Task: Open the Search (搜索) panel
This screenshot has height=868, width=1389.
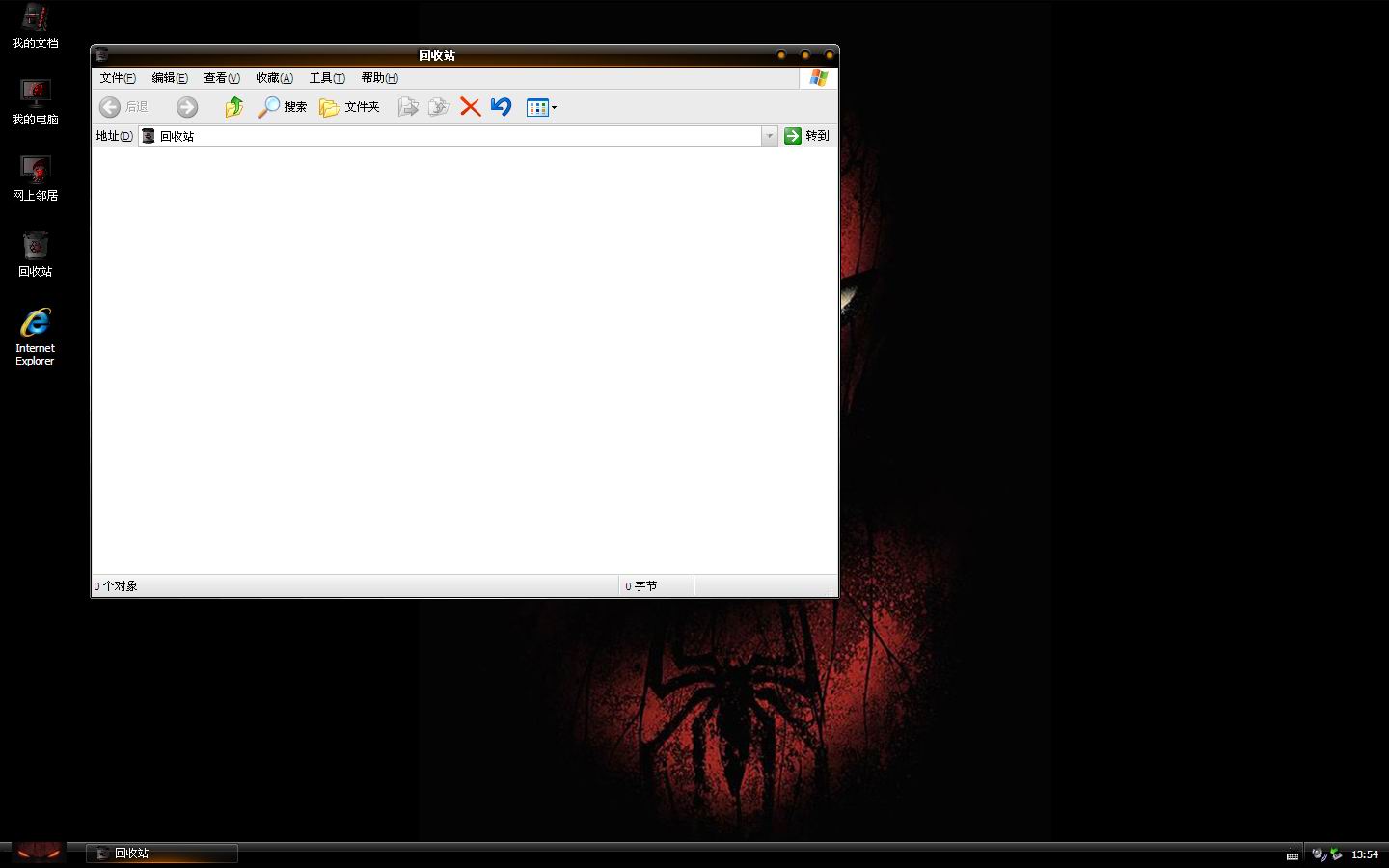Action: click(x=282, y=107)
